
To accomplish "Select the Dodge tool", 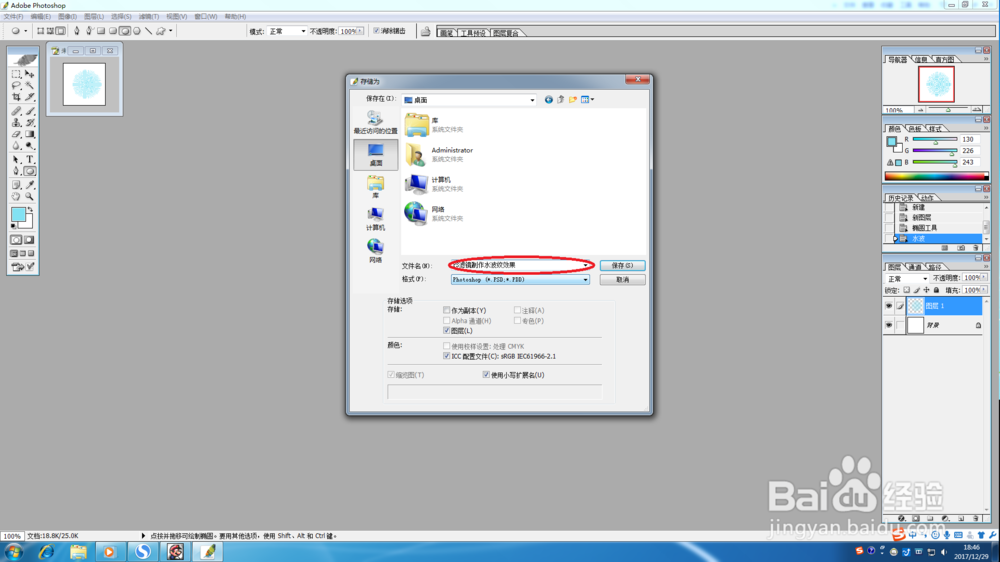I will click(29, 145).
